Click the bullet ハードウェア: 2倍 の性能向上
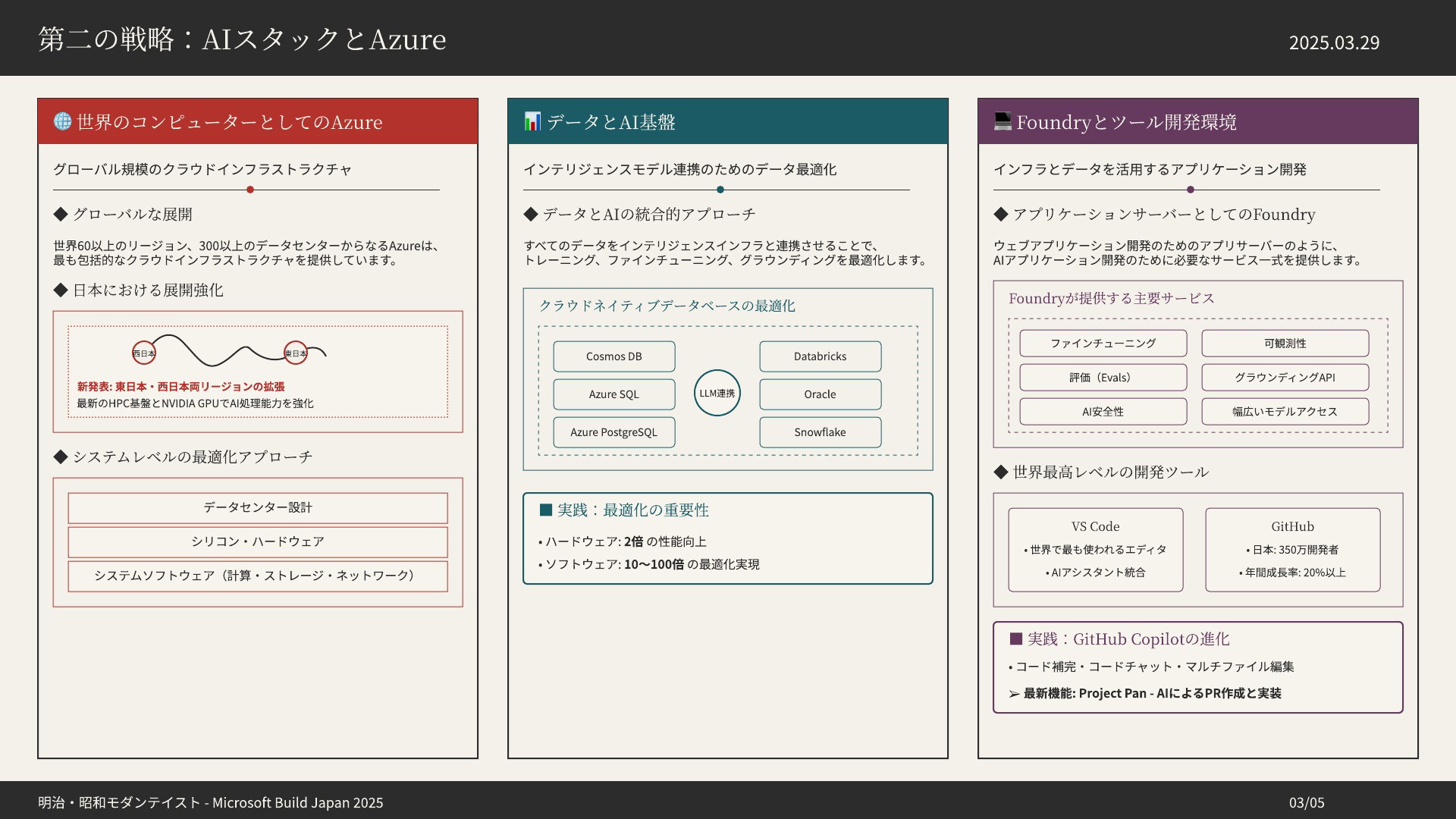 pos(623,541)
